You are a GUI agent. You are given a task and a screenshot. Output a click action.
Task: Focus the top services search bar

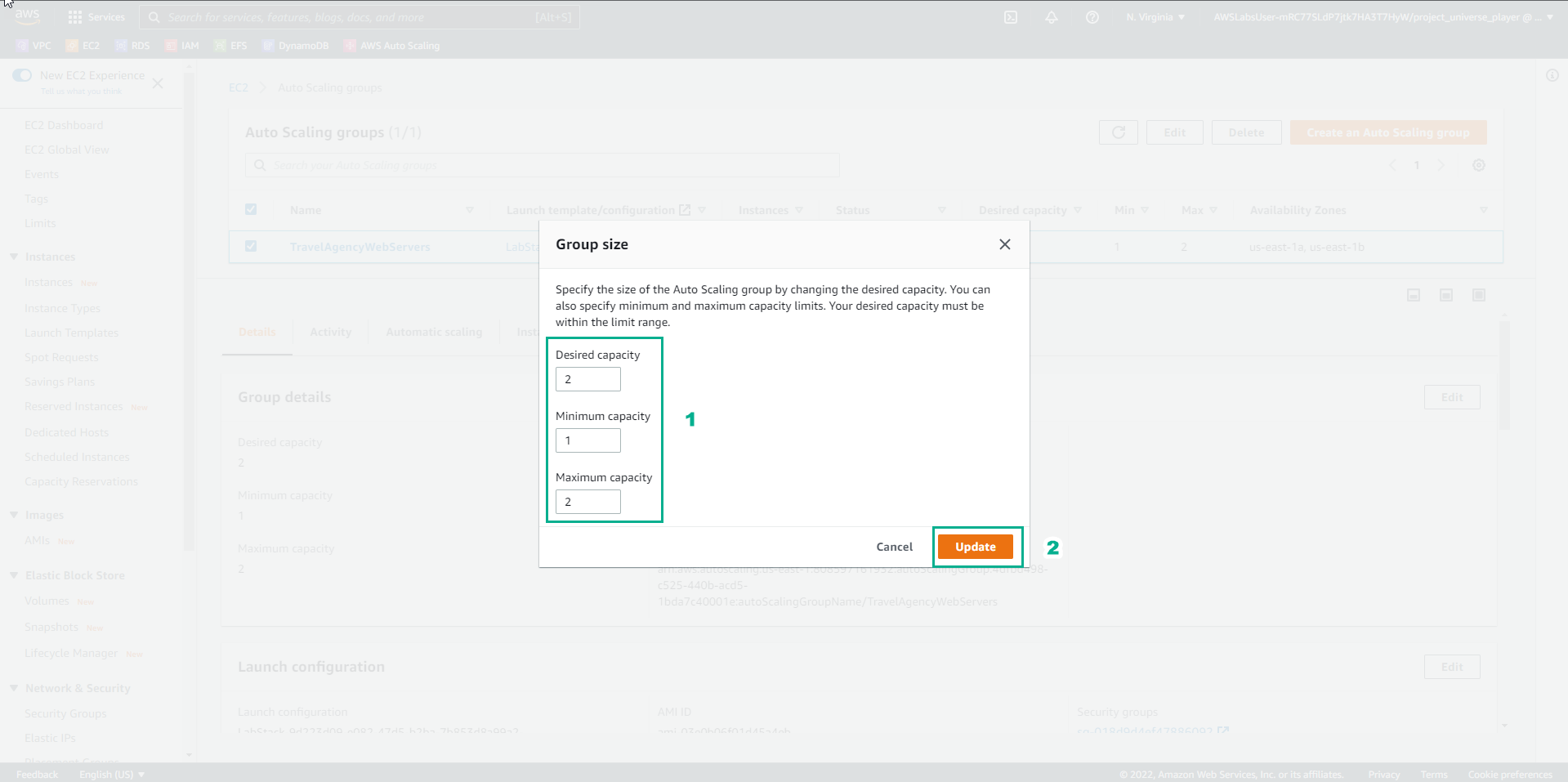click(360, 17)
